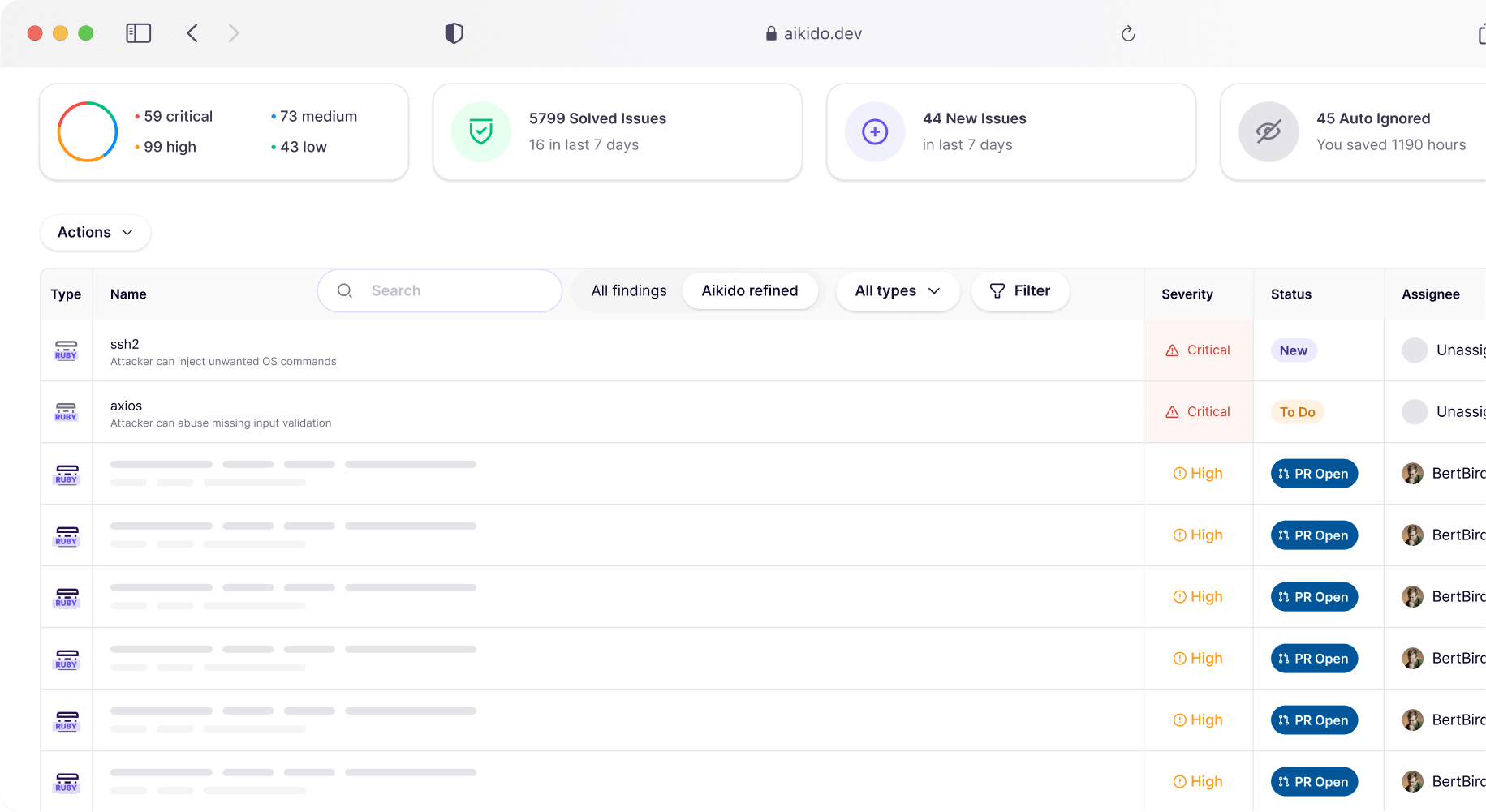Go back with the browser back arrow
Image resolution: width=1486 pixels, height=812 pixels.
[x=192, y=33]
